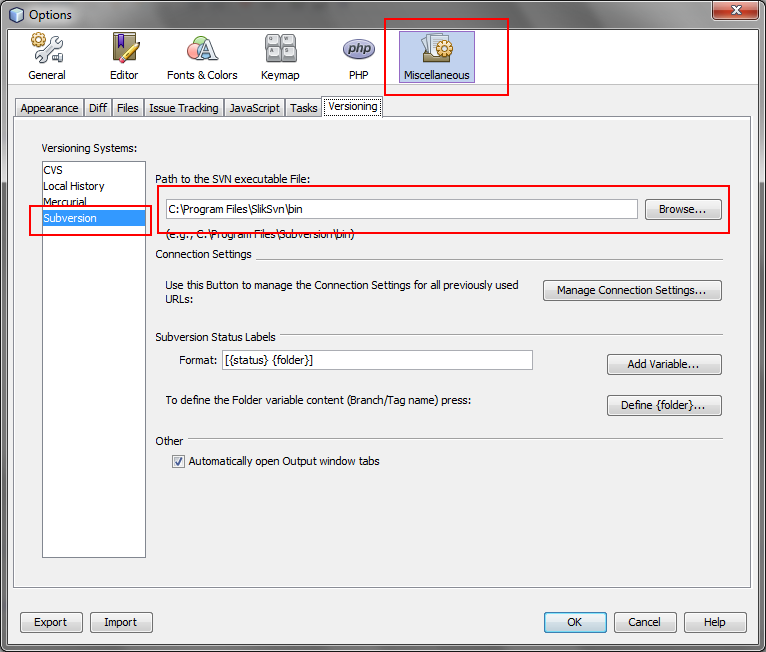Open the Editor options category
Viewport: 766px width, 652px height.
tap(124, 57)
